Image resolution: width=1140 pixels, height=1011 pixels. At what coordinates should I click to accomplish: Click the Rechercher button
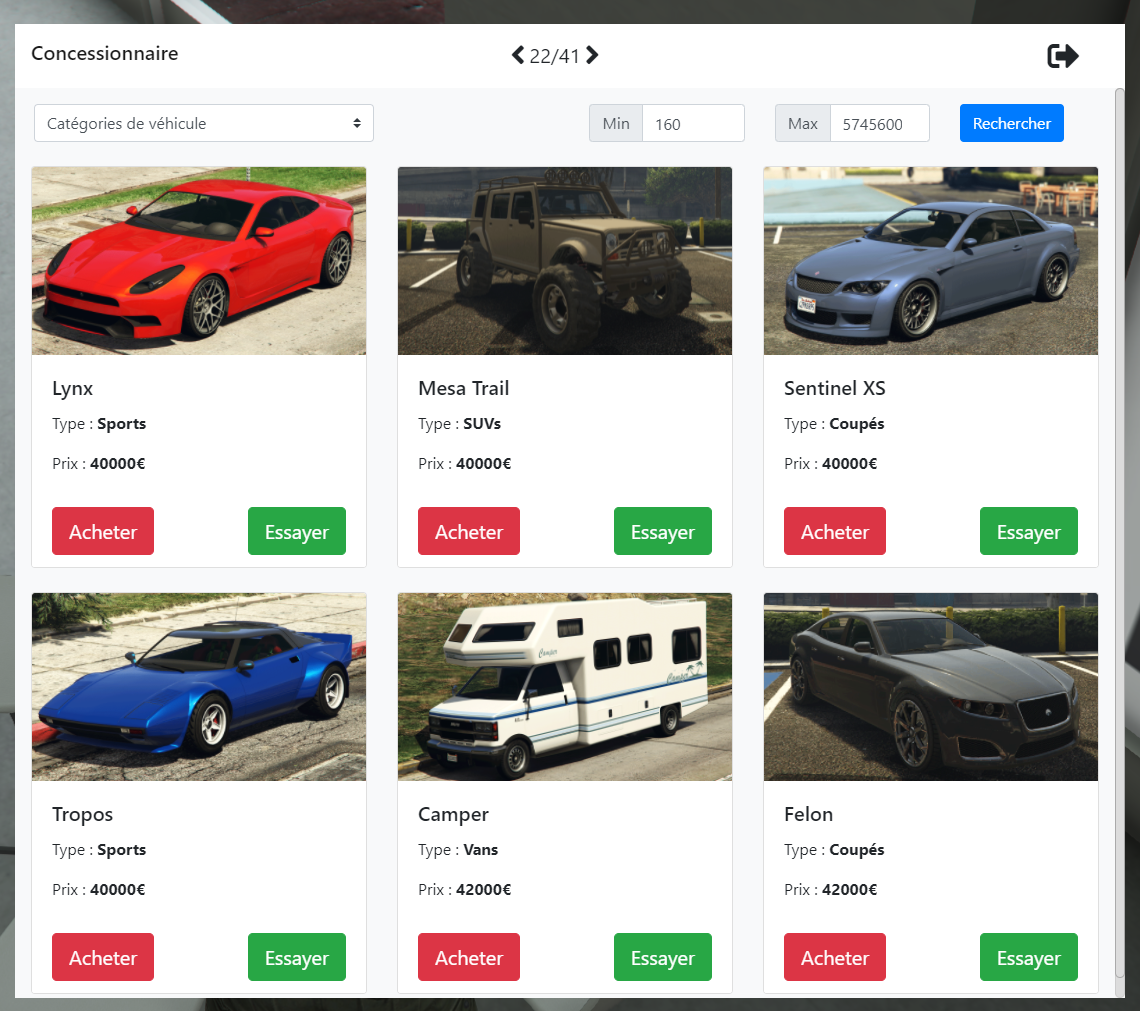[x=1011, y=123]
